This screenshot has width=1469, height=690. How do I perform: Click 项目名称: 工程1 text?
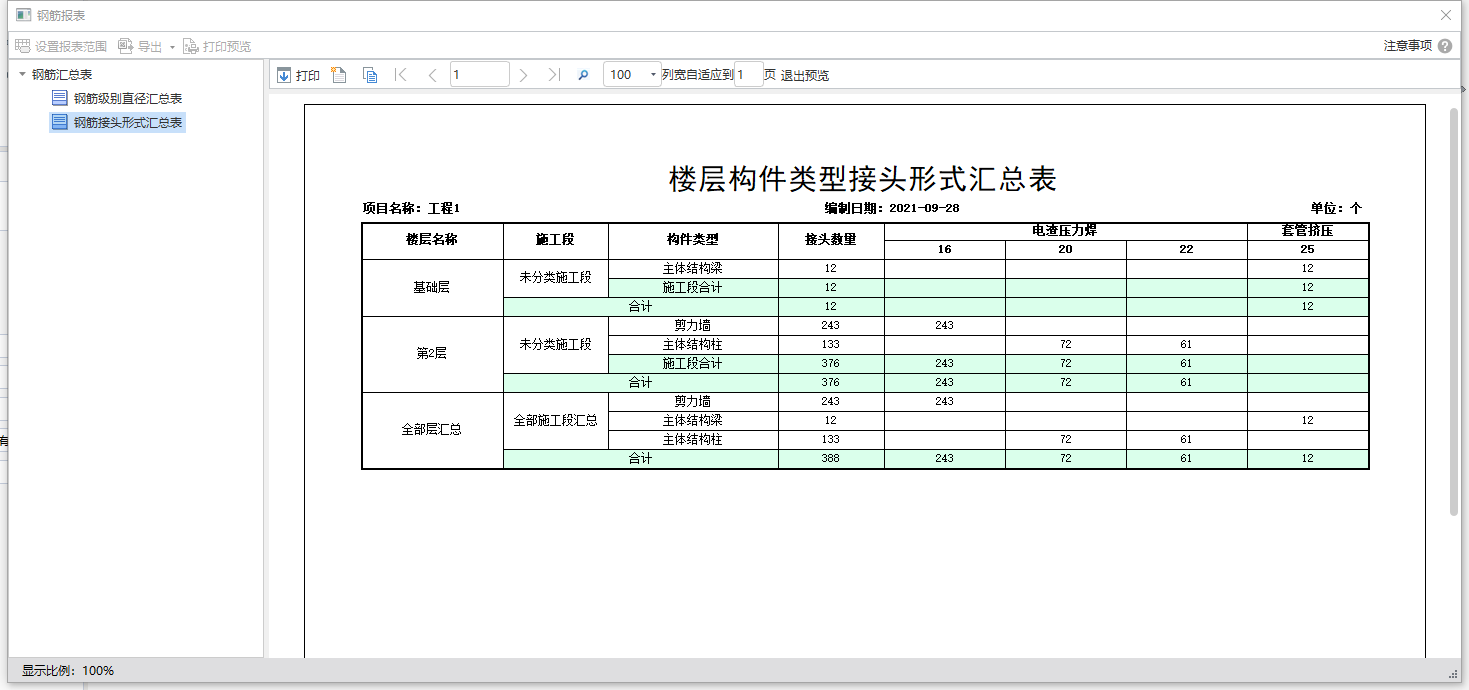tap(411, 208)
